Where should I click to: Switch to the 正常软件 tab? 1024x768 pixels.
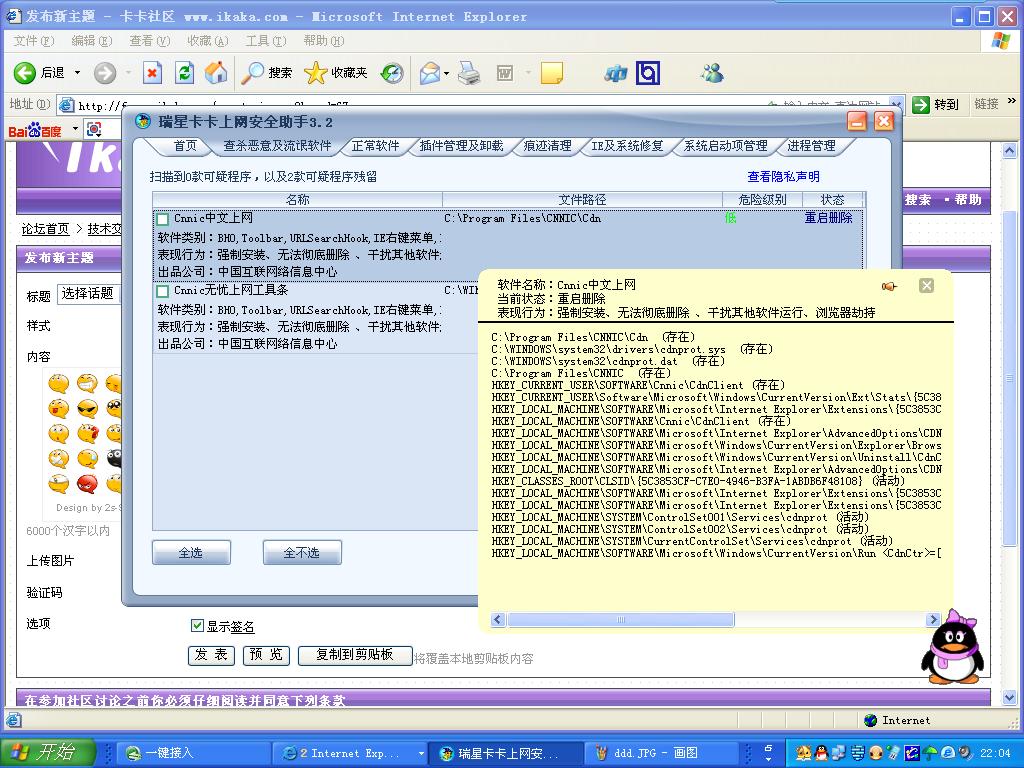[x=376, y=146]
